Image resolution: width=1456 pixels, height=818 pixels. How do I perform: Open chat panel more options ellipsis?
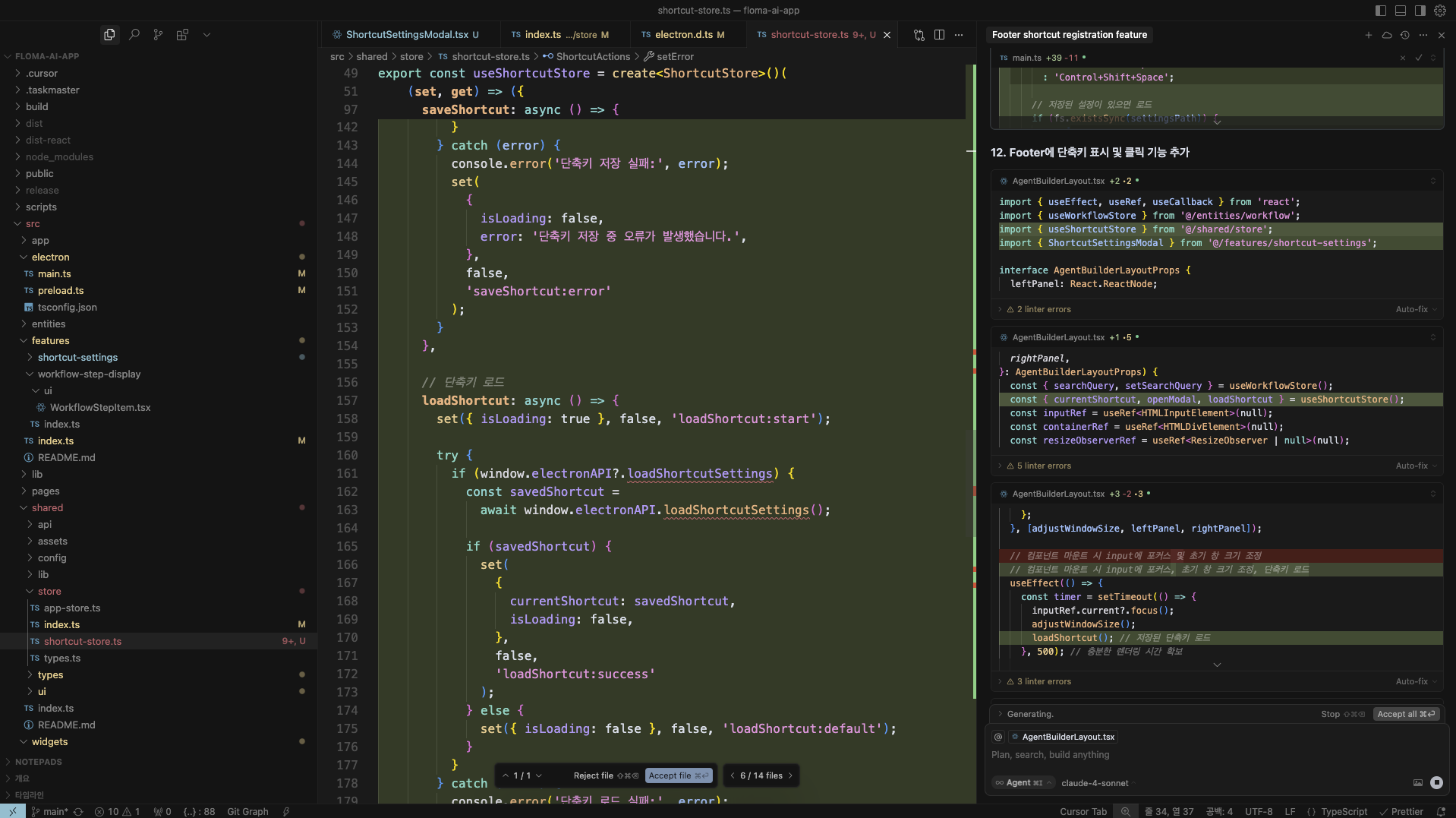[1423, 35]
